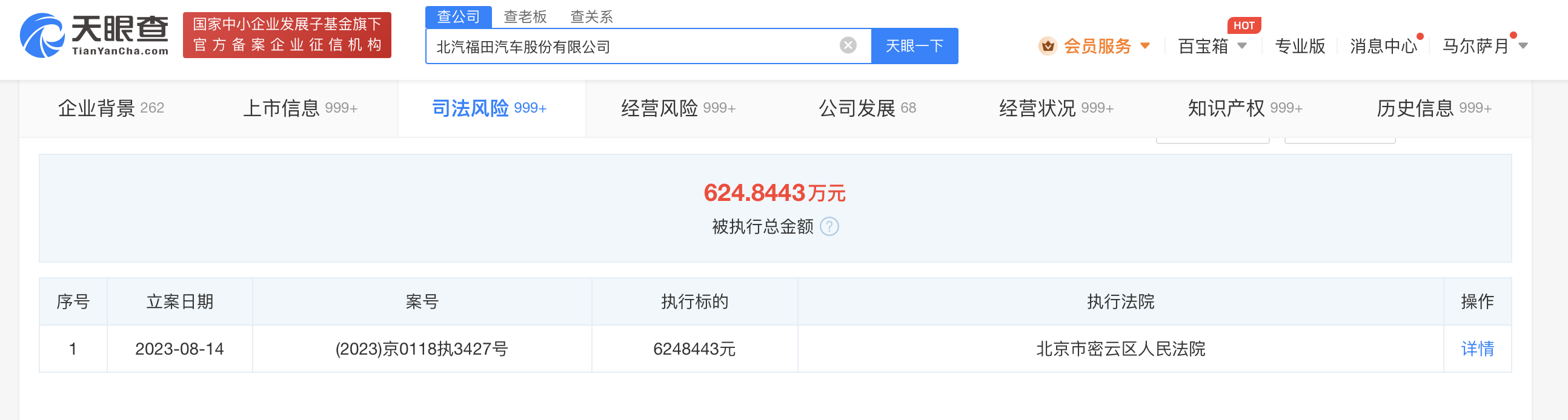Open the 知识产权 tab
The image size is (1568, 420).
(x=1245, y=108)
